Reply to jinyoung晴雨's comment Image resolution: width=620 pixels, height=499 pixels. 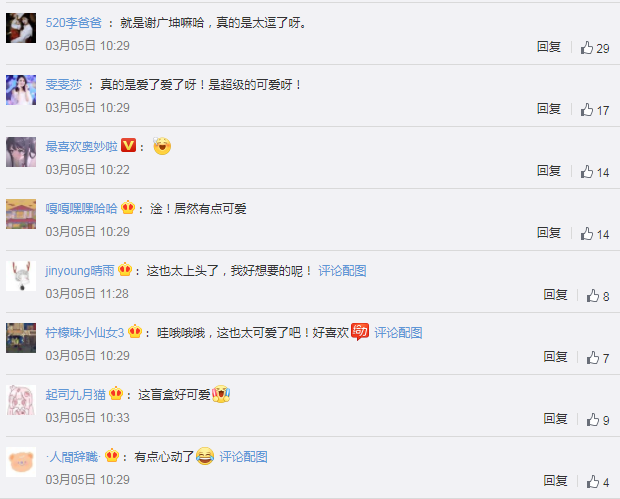[x=555, y=295]
